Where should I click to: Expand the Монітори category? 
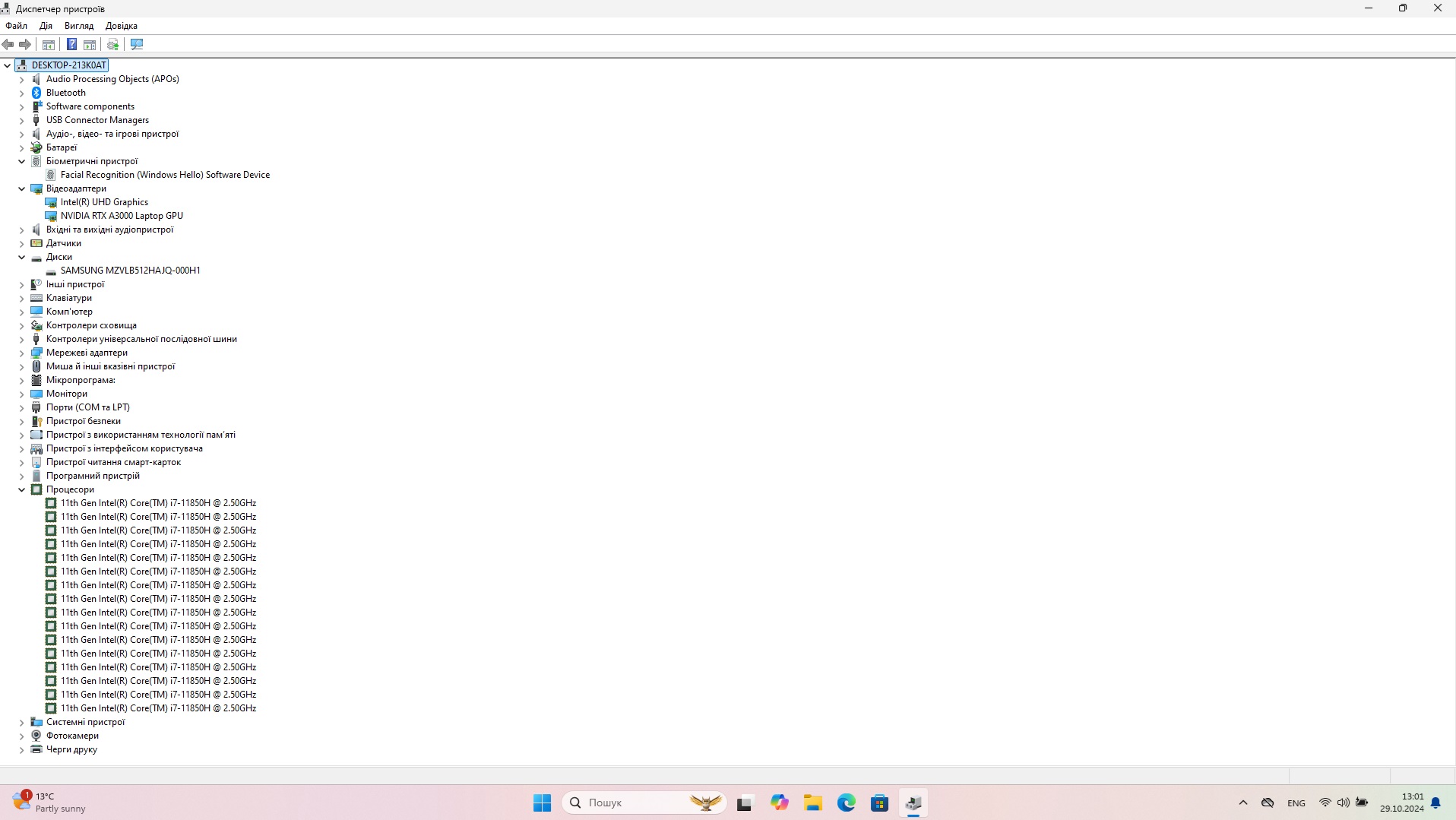22,394
